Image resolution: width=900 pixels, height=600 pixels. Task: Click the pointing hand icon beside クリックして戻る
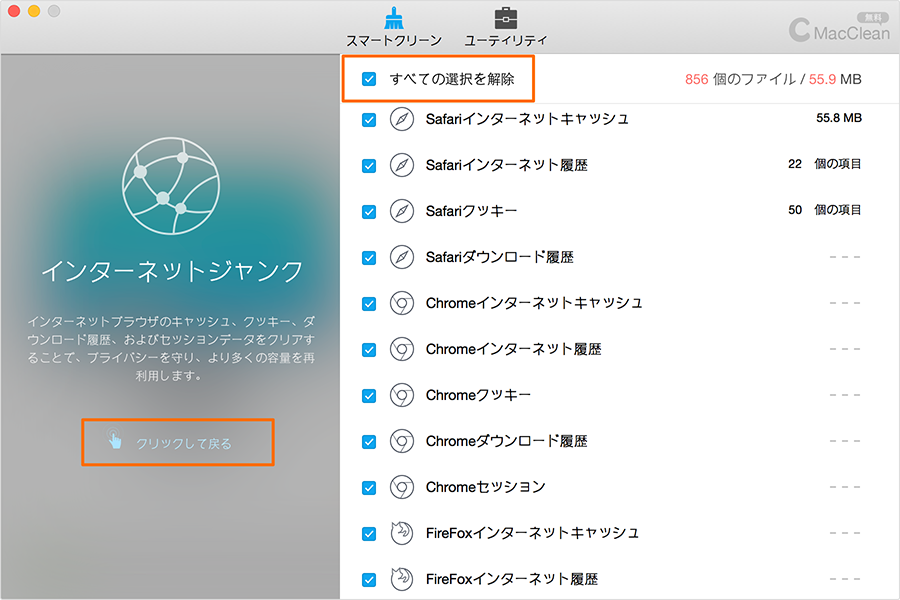[x=115, y=439]
